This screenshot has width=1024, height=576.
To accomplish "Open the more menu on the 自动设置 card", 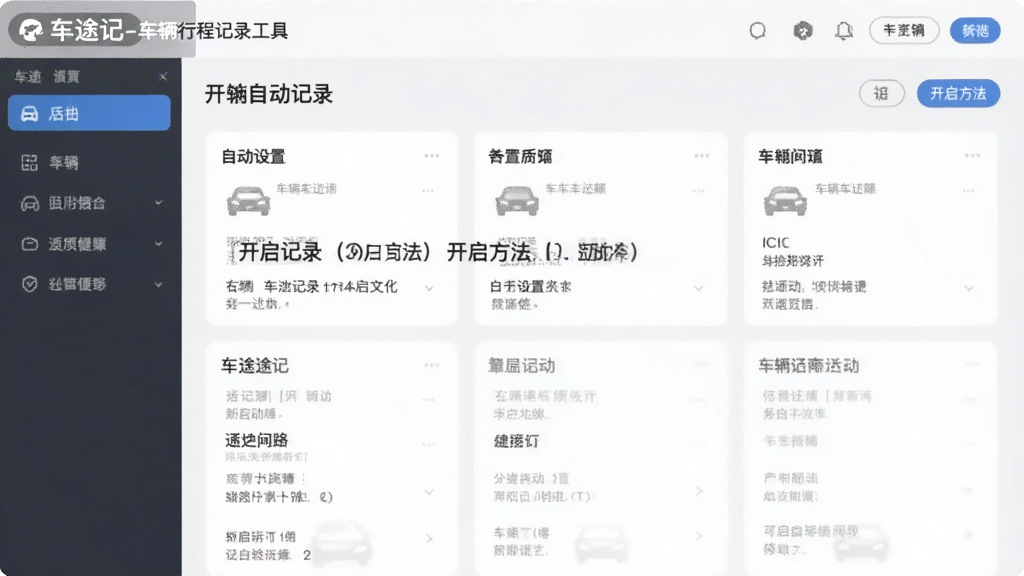I will coord(432,156).
